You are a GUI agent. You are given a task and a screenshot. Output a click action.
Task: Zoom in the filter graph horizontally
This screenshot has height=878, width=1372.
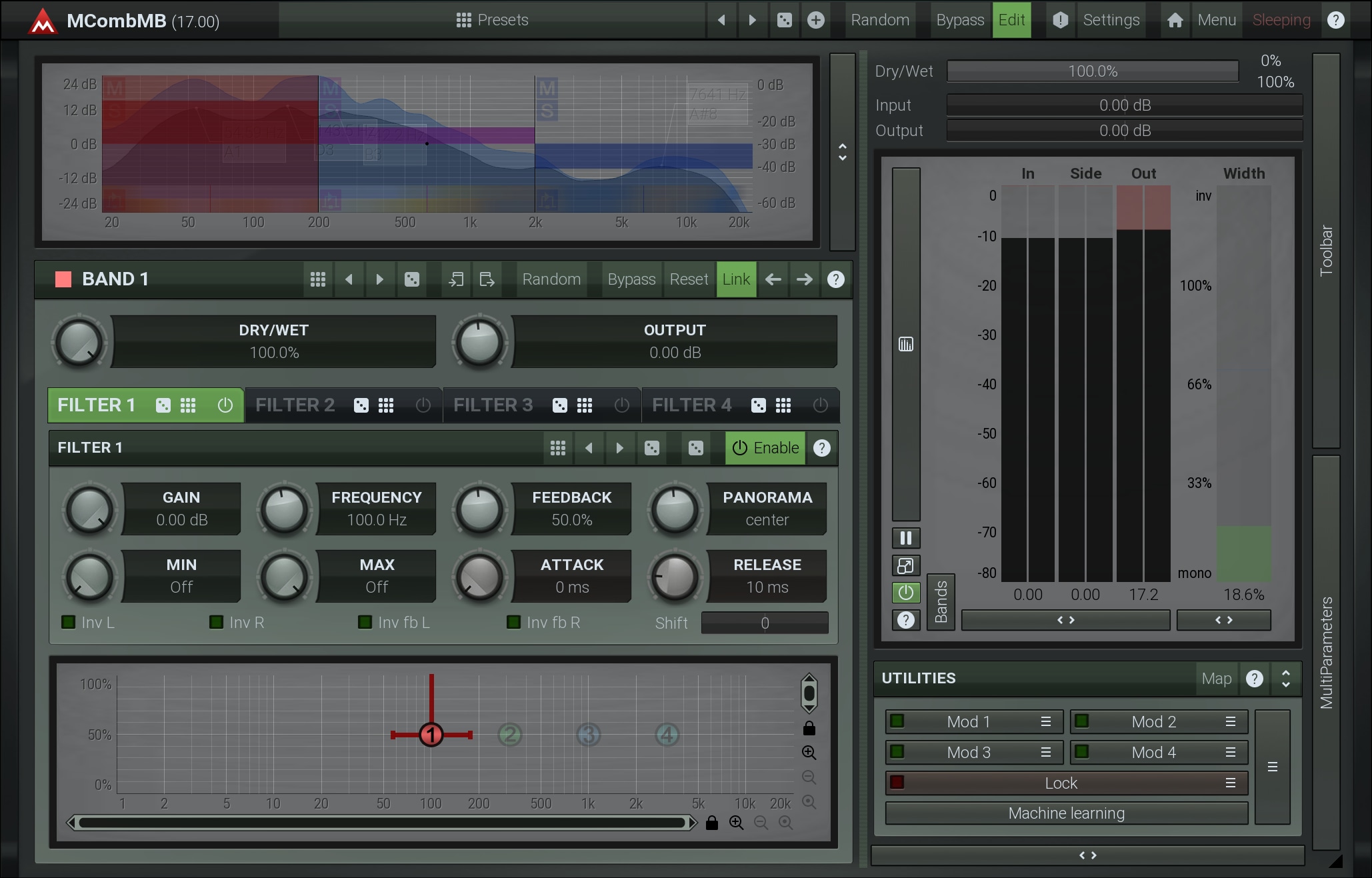coord(736,823)
